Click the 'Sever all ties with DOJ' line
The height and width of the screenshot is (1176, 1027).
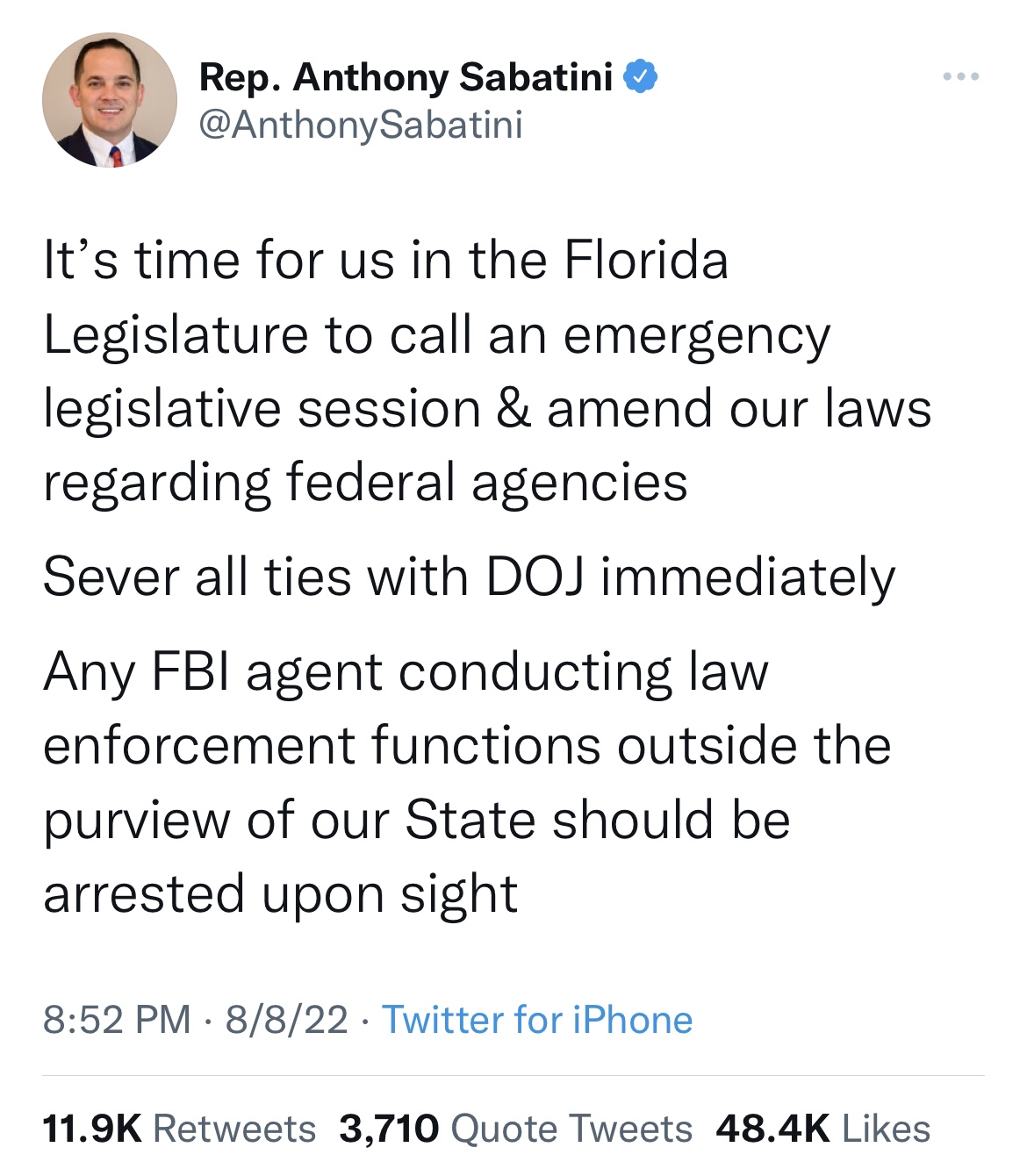pos(469,577)
